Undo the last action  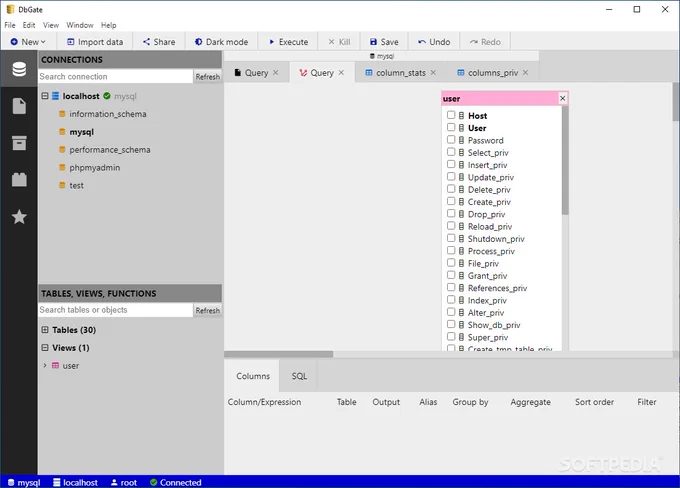[434, 42]
